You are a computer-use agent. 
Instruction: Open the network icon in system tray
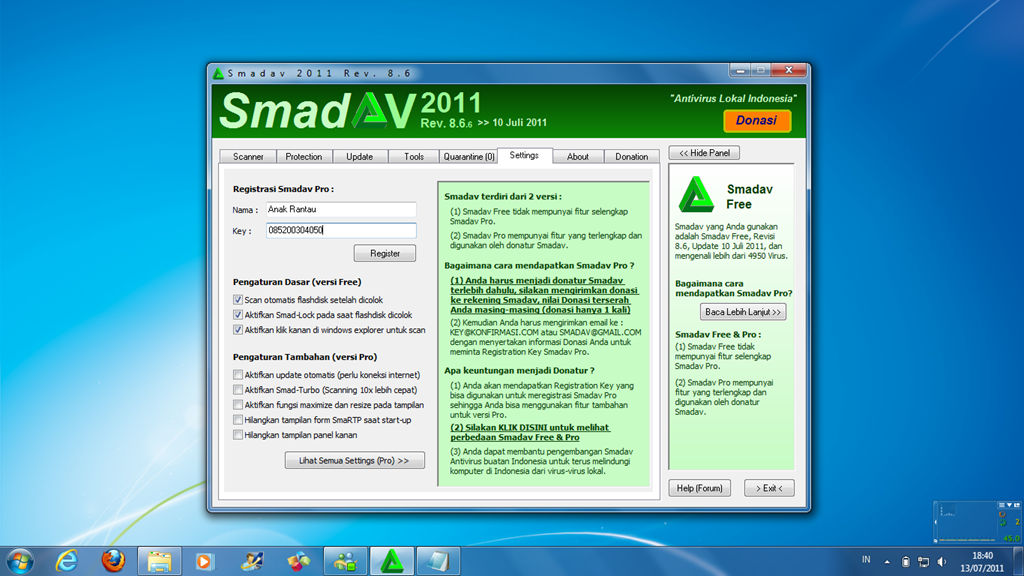click(923, 562)
